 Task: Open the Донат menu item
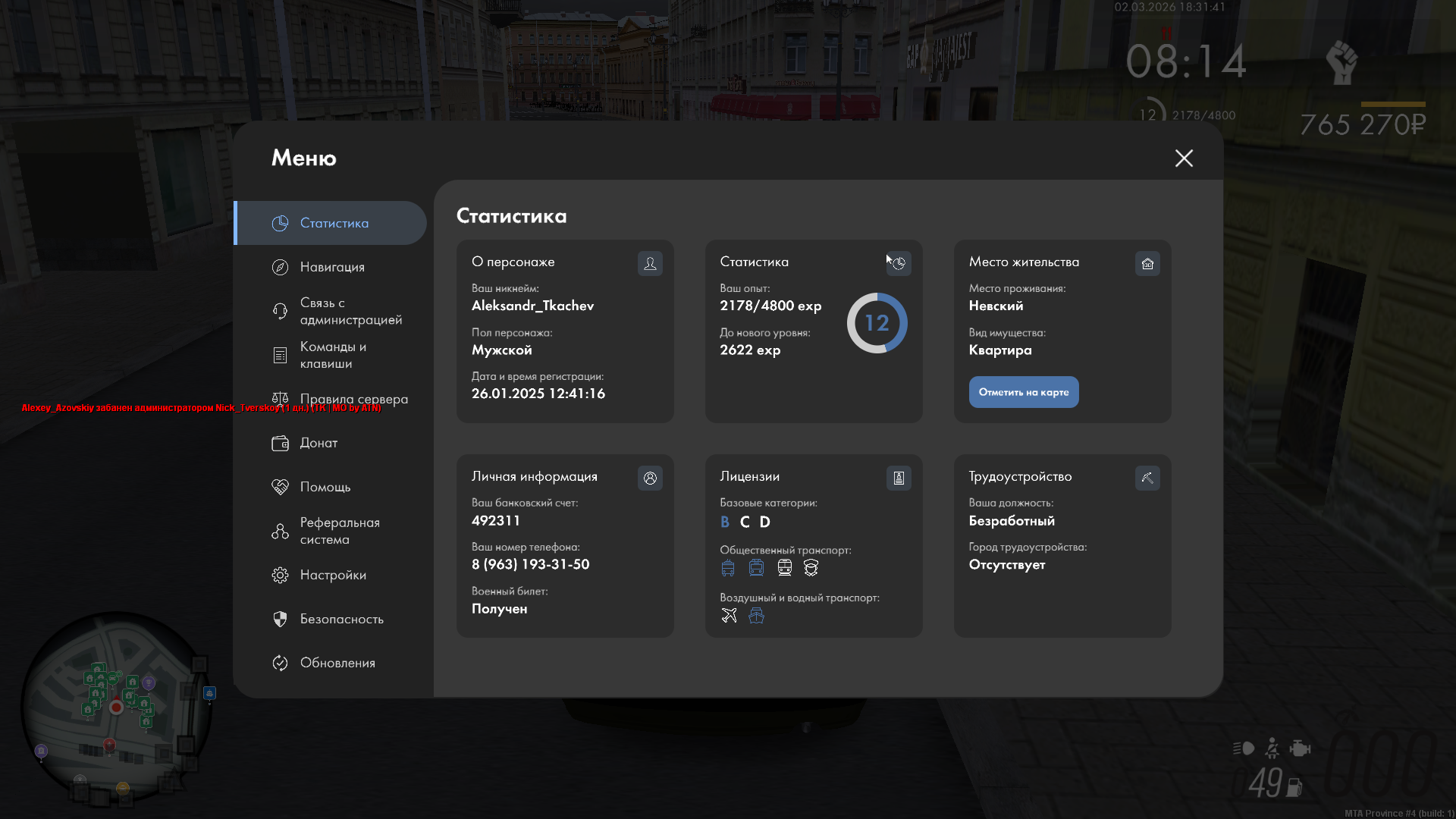tap(318, 443)
